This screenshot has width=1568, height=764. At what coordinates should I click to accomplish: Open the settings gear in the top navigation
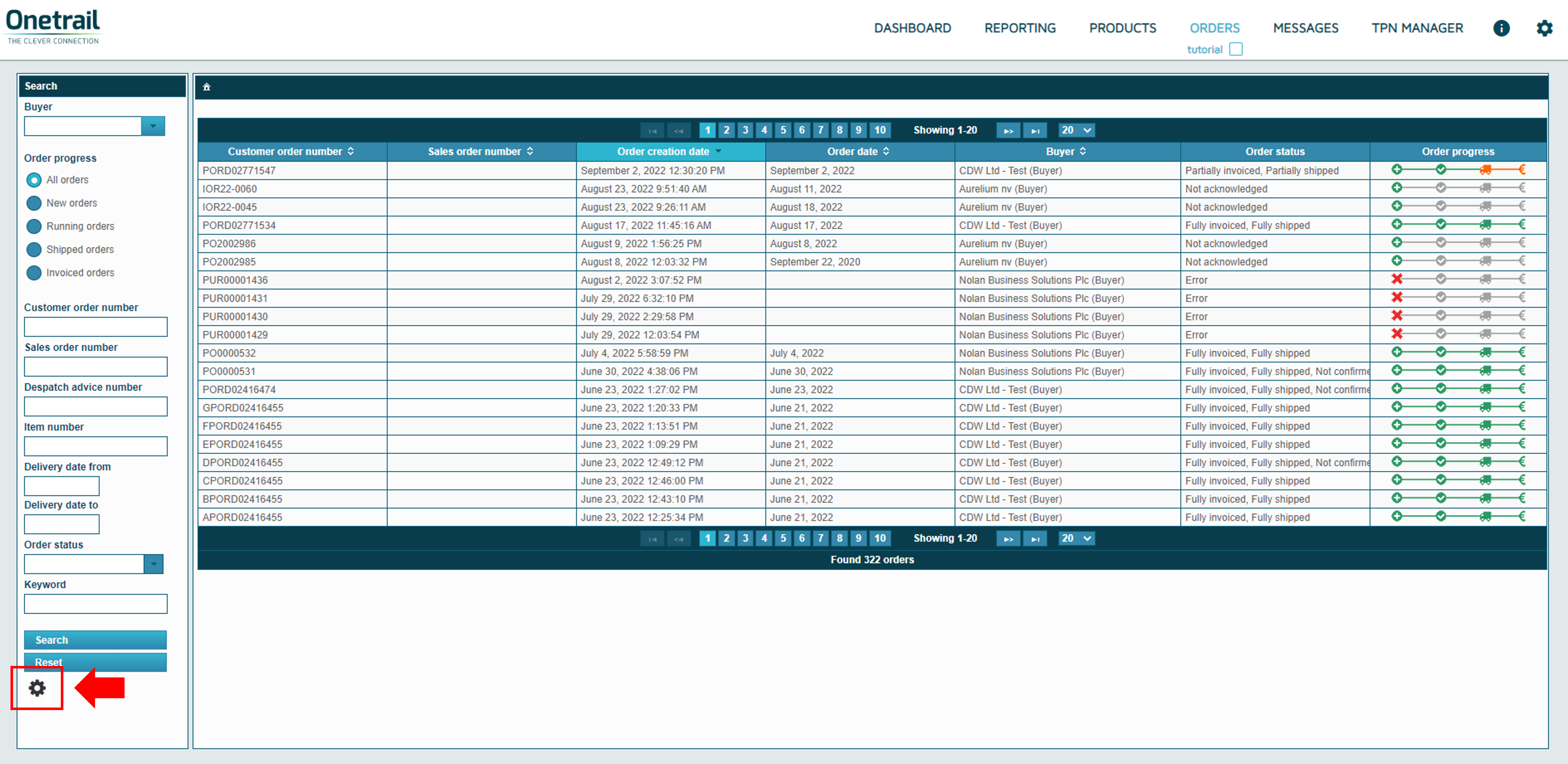point(1544,28)
